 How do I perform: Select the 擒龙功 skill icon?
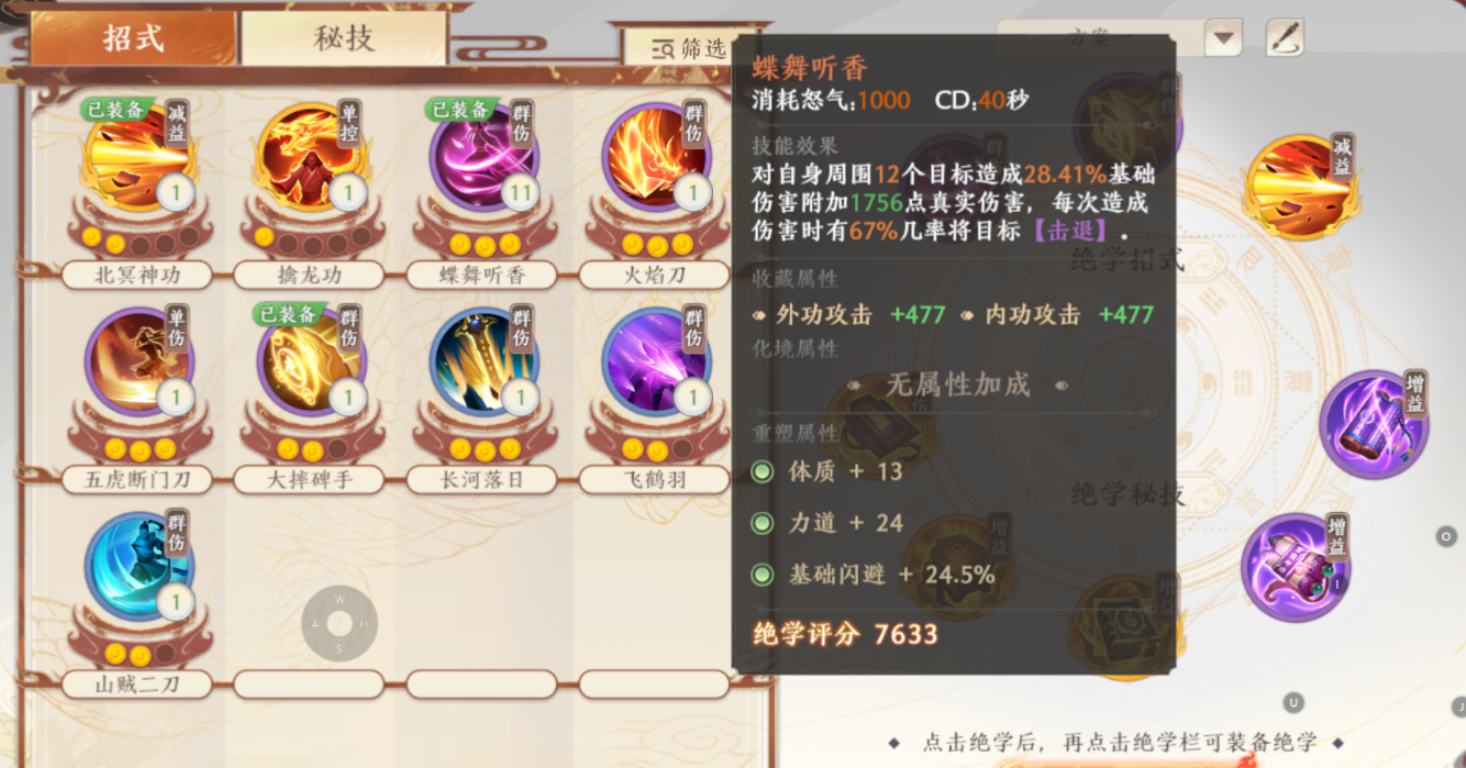point(311,158)
